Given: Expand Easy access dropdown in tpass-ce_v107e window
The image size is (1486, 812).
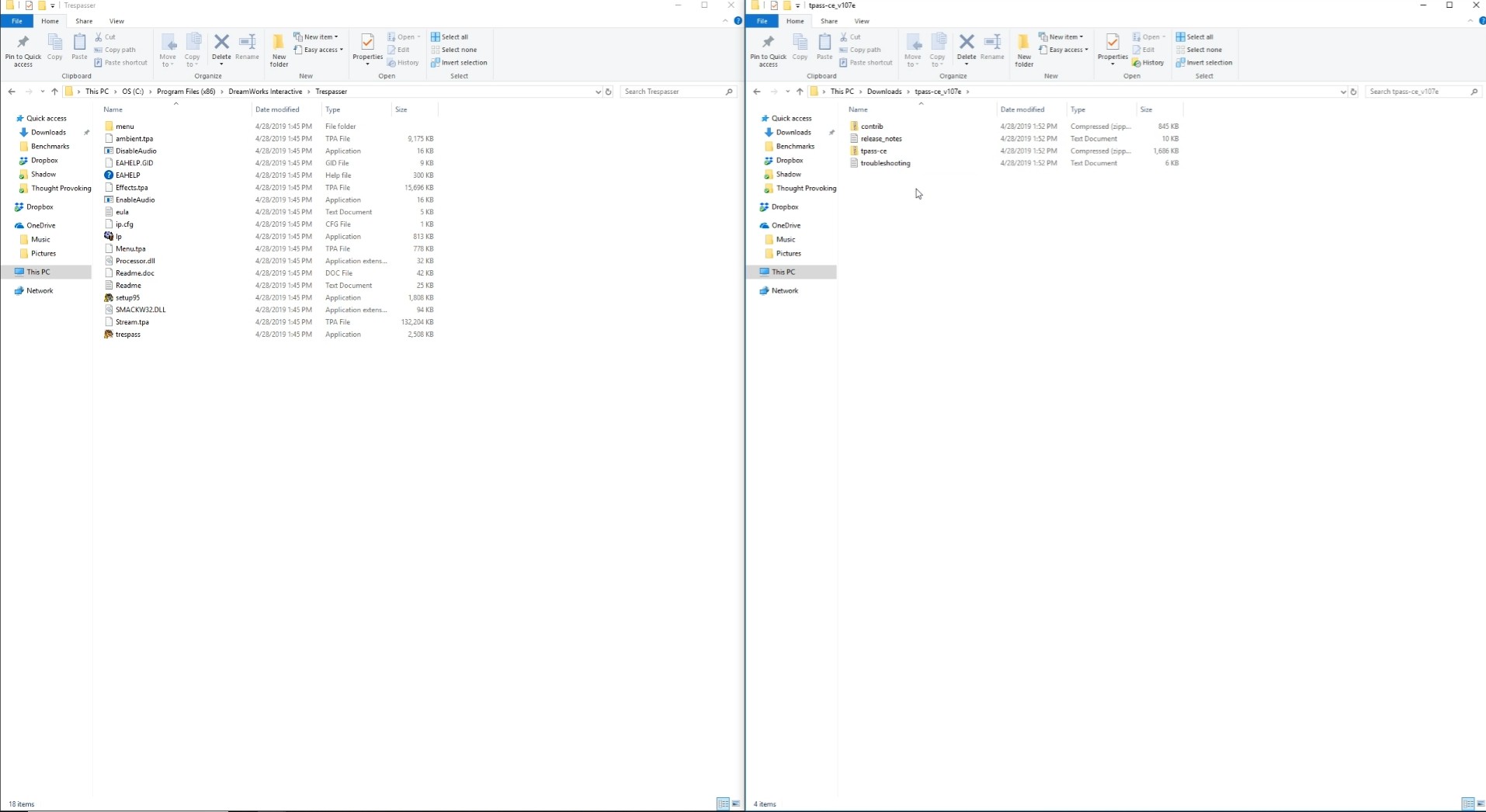Looking at the screenshot, I should point(1065,50).
